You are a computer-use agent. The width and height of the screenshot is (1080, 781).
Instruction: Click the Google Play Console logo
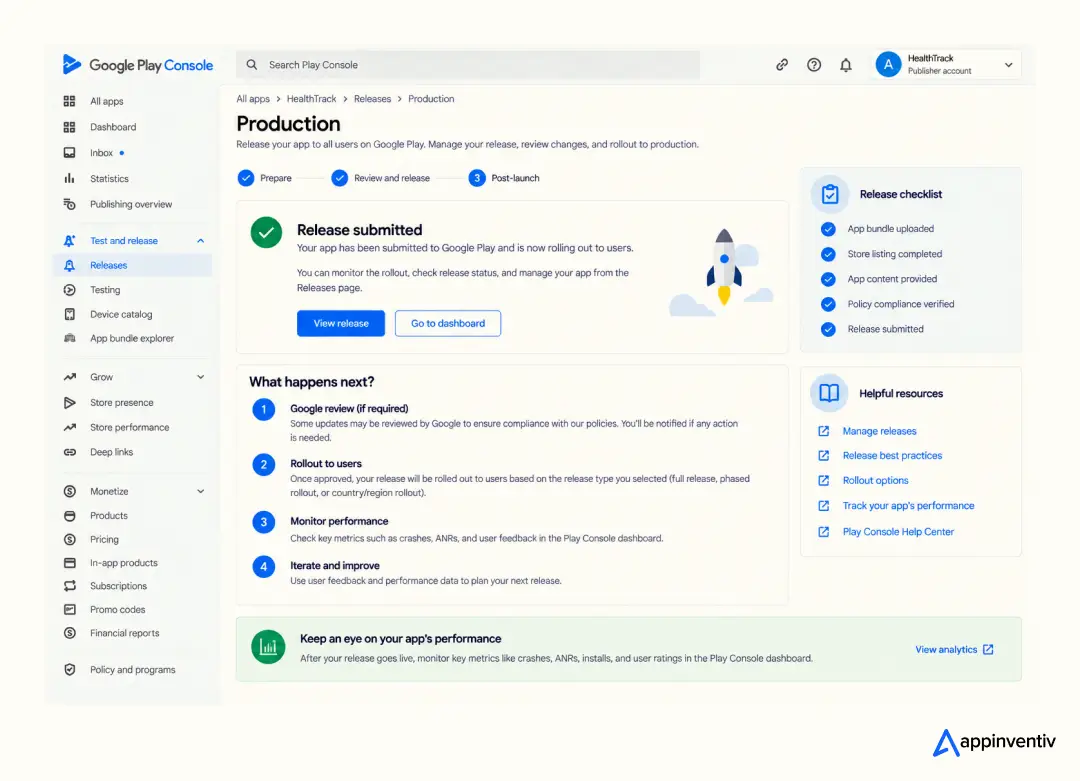137,65
